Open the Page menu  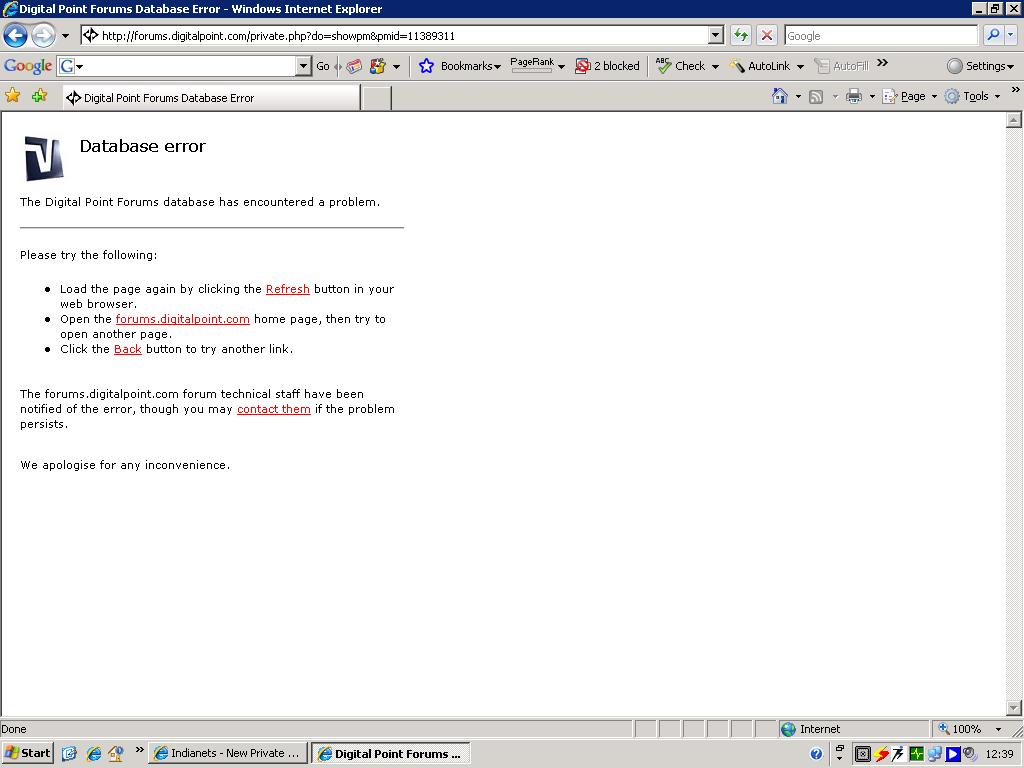point(910,97)
